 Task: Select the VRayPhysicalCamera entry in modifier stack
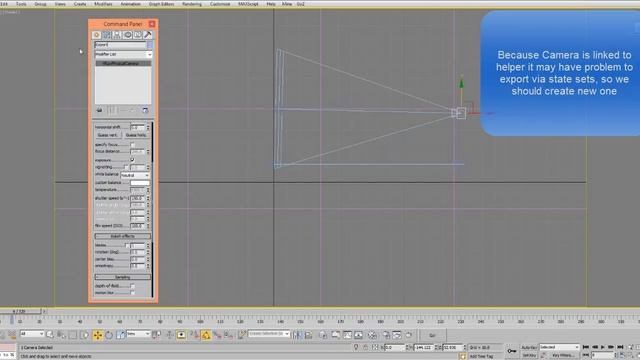click(123, 64)
